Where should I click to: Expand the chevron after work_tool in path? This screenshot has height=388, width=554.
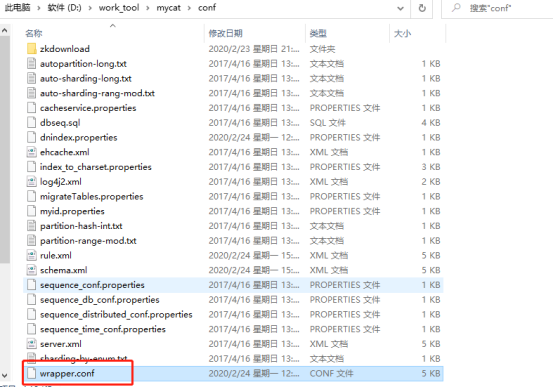click(x=148, y=8)
